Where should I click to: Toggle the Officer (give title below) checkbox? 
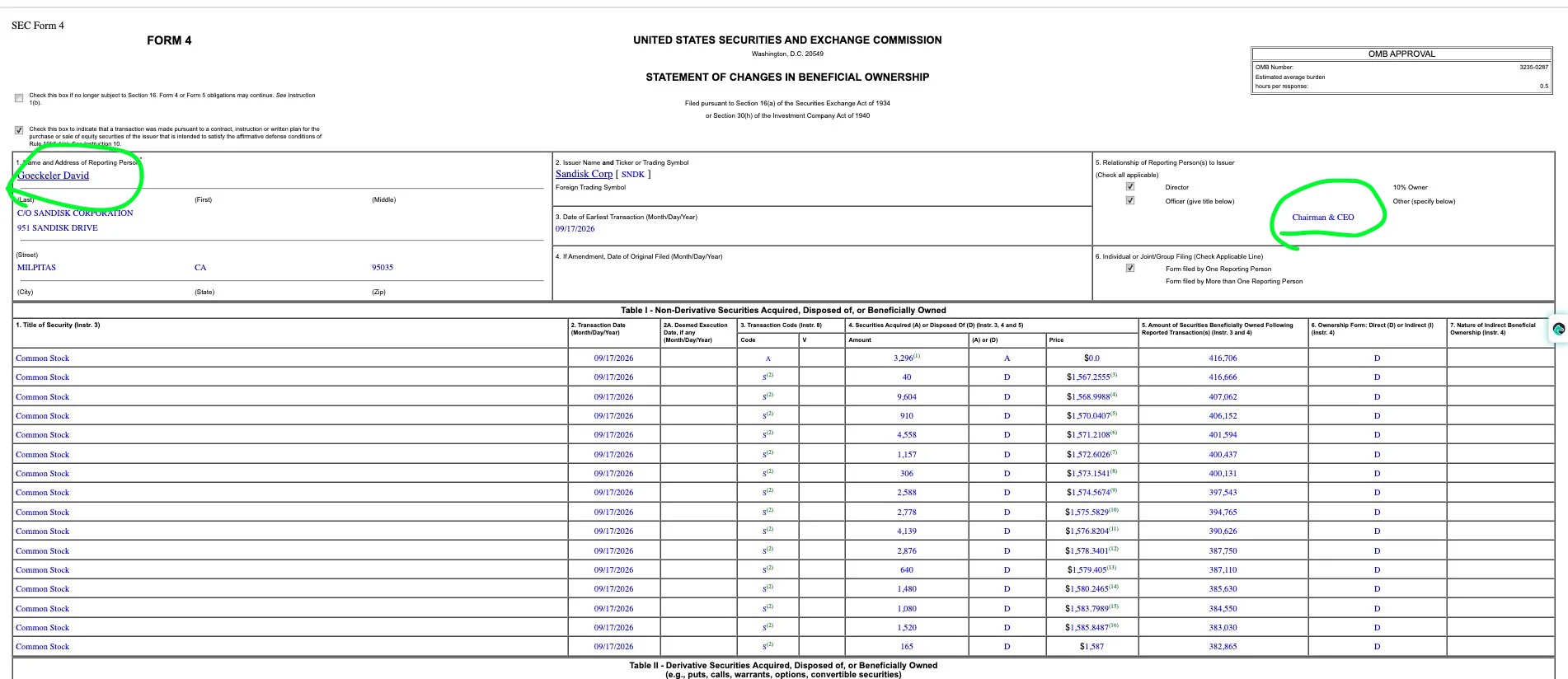pyautogui.click(x=1130, y=200)
